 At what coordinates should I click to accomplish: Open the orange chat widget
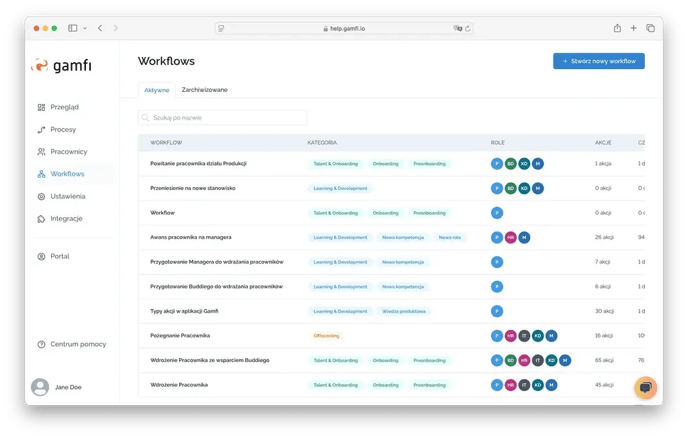(x=646, y=388)
